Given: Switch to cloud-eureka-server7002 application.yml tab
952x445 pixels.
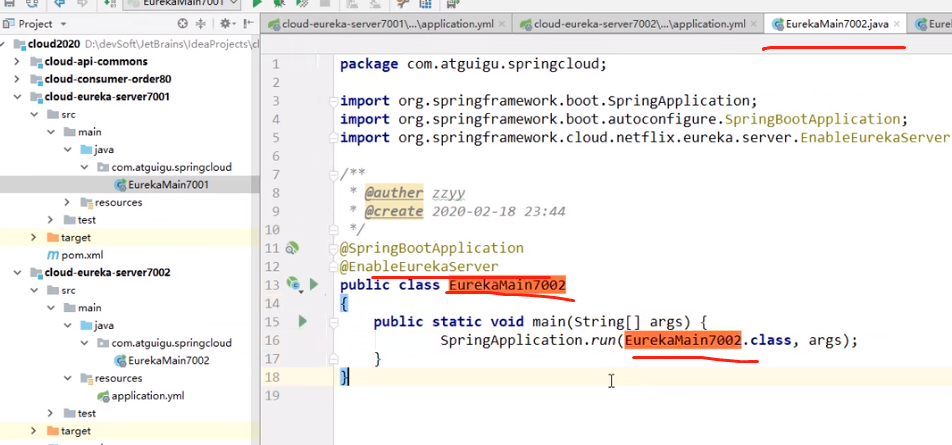Looking at the screenshot, I should 639,24.
